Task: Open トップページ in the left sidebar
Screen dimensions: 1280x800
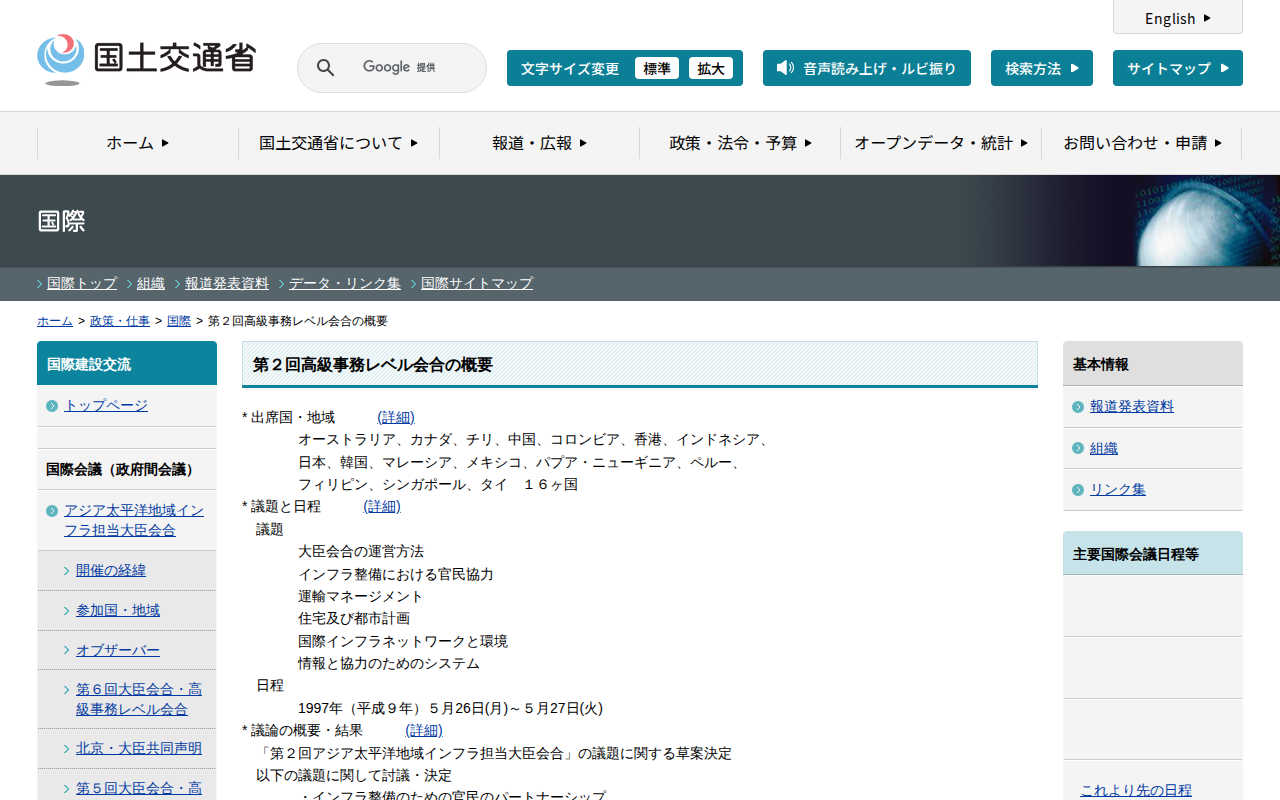Action: 106,405
